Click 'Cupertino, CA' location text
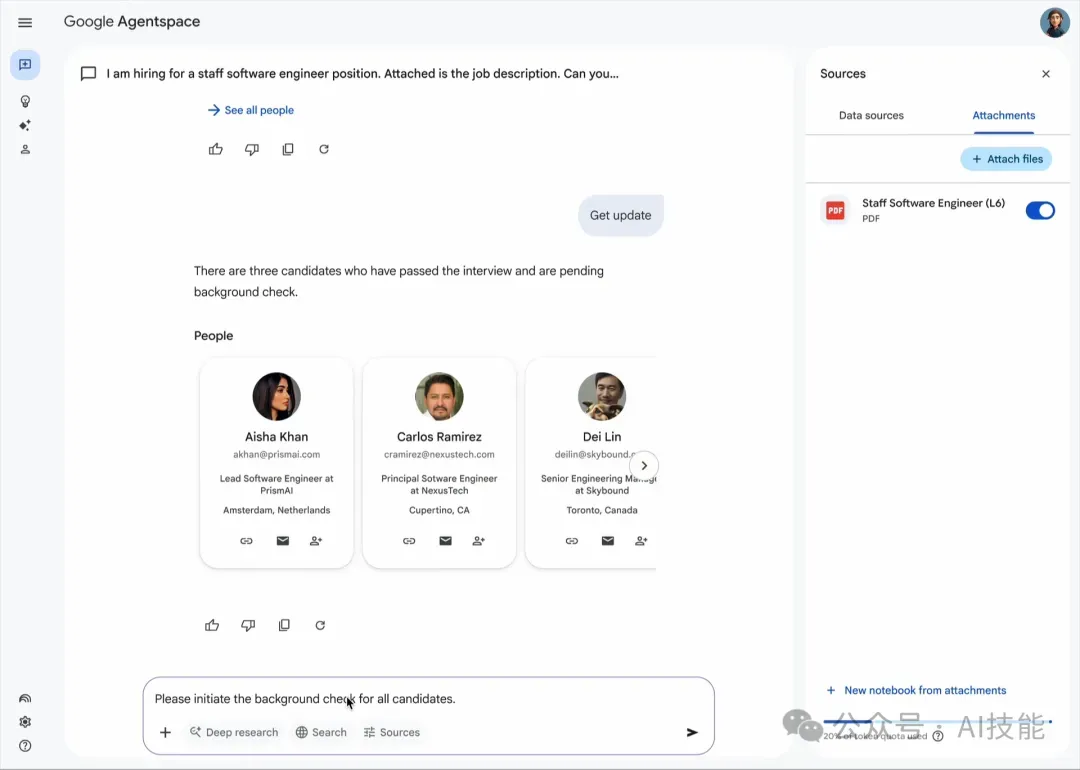 (x=439, y=510)
